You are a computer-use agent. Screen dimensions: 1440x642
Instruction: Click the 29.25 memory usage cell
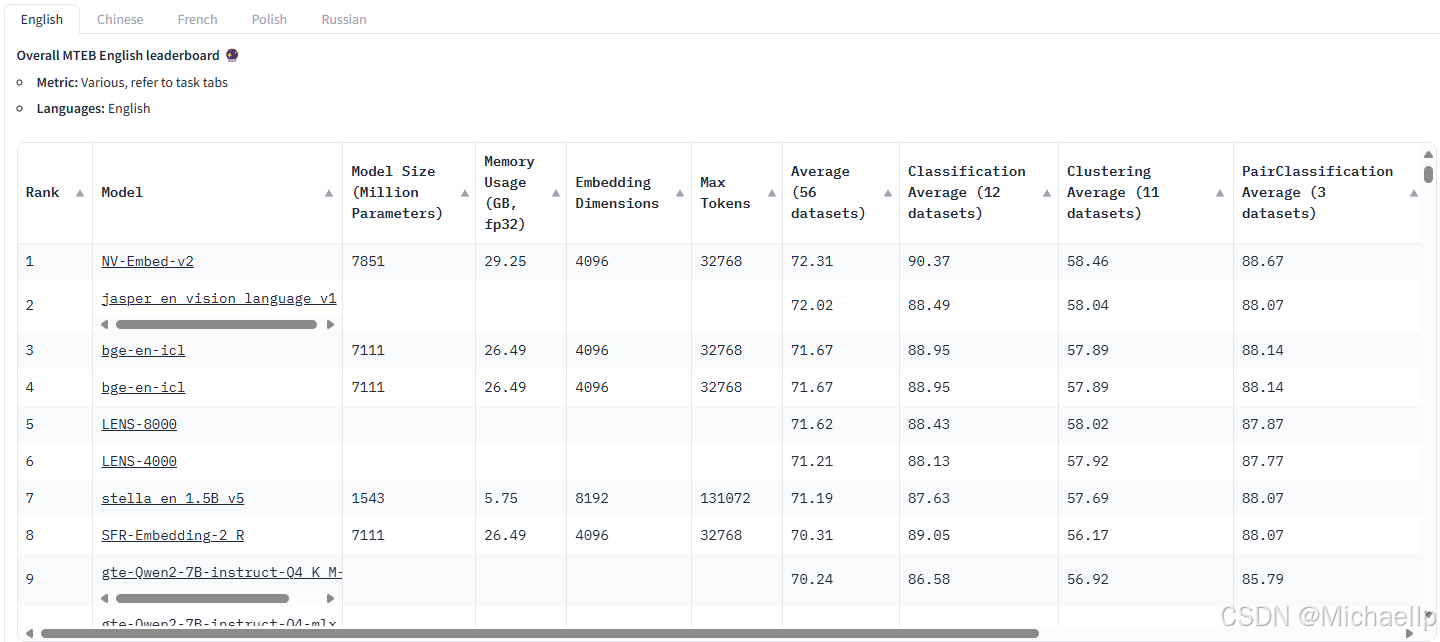pos(505,261)
